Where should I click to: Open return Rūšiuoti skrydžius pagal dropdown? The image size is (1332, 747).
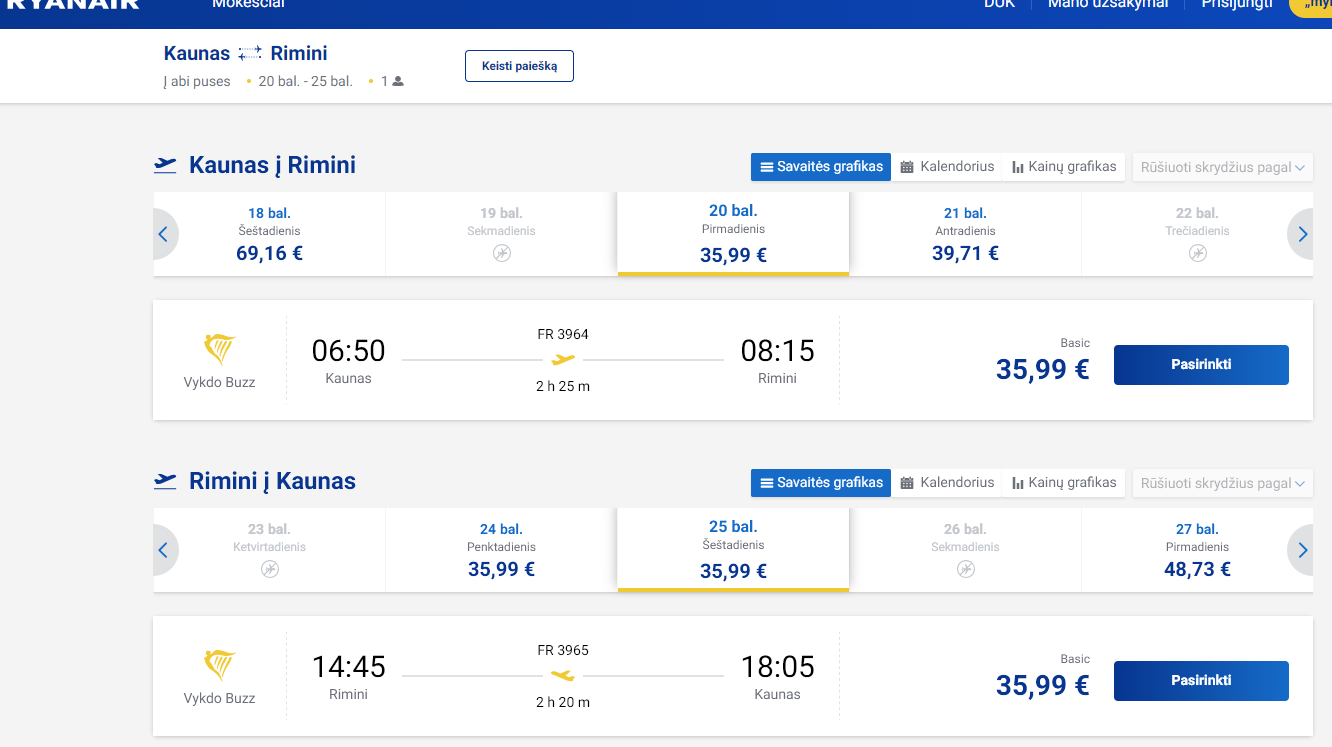tap(1223, 483)
